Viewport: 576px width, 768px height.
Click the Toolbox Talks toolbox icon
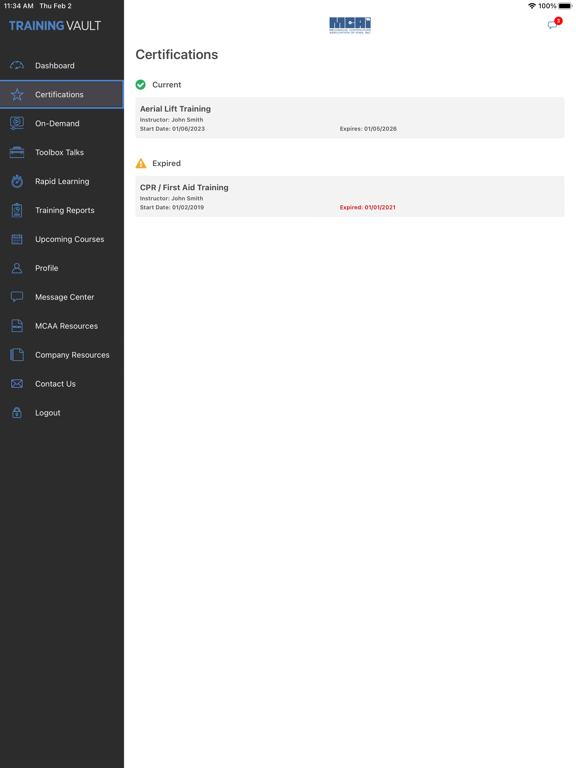[x=17, y=152]
